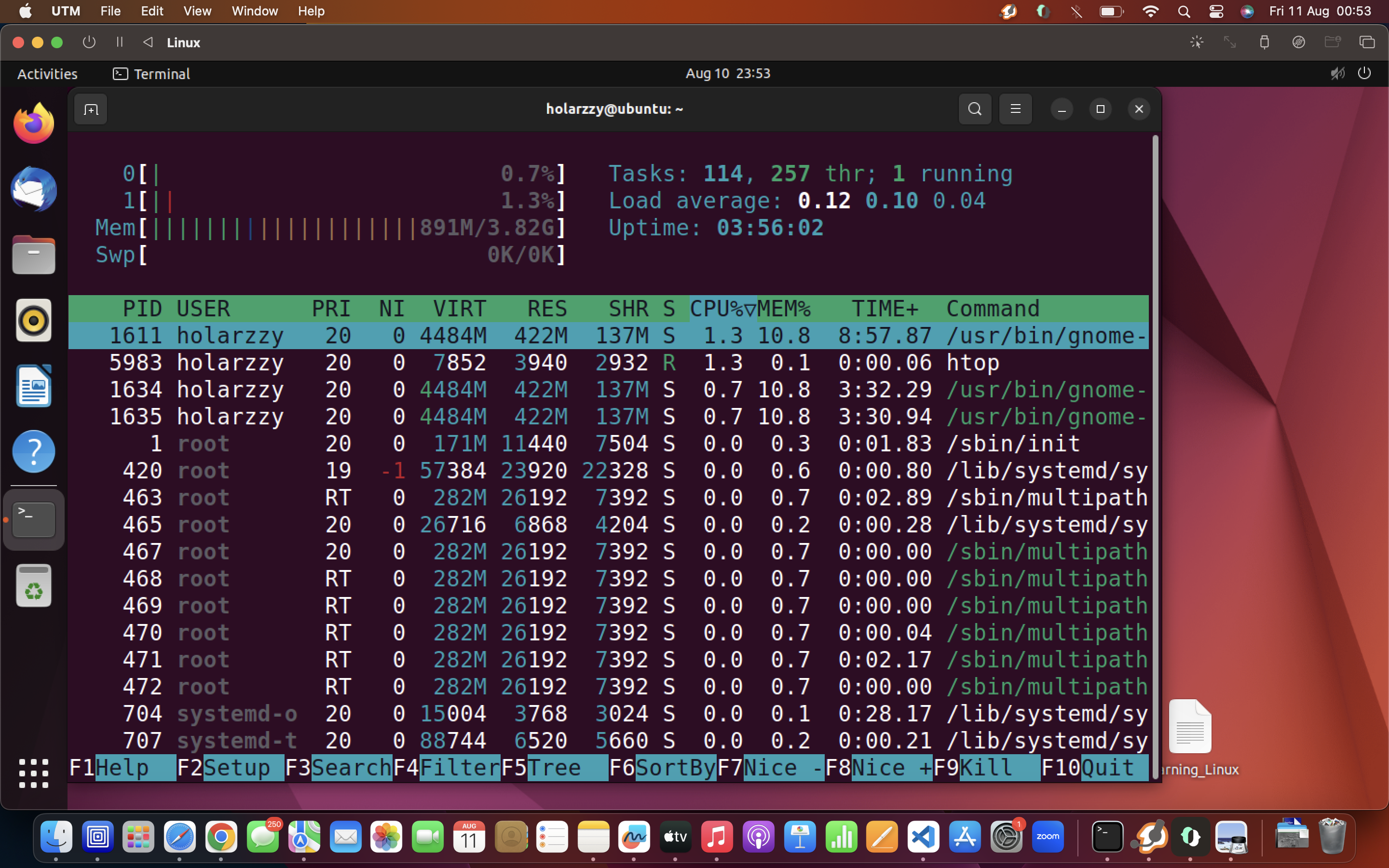Open Rhythmbox music player in the dock
1389x868 pixels.
tap(34, 320)
